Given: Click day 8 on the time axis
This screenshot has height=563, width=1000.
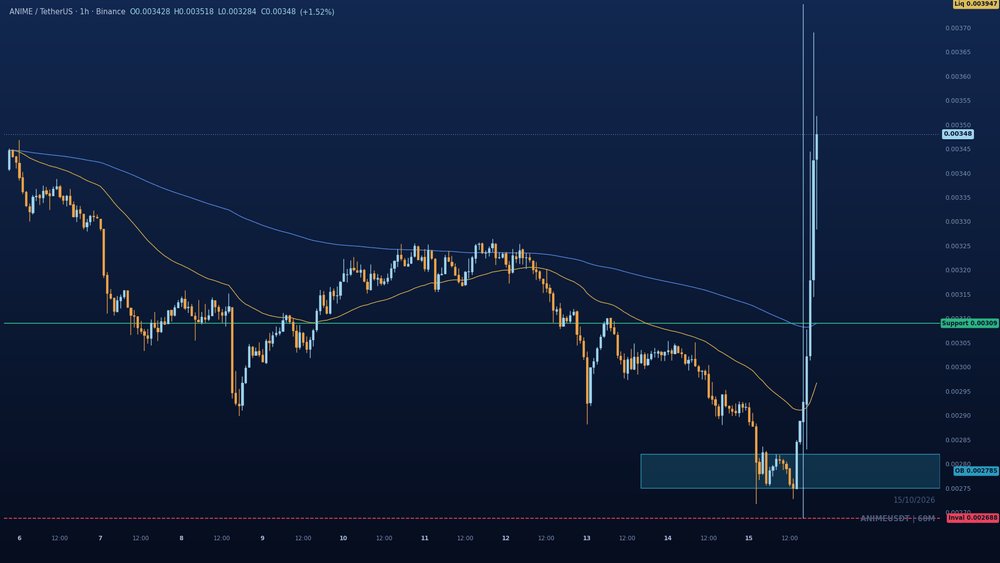Looking at the screenshot, I should click(181, 538).
